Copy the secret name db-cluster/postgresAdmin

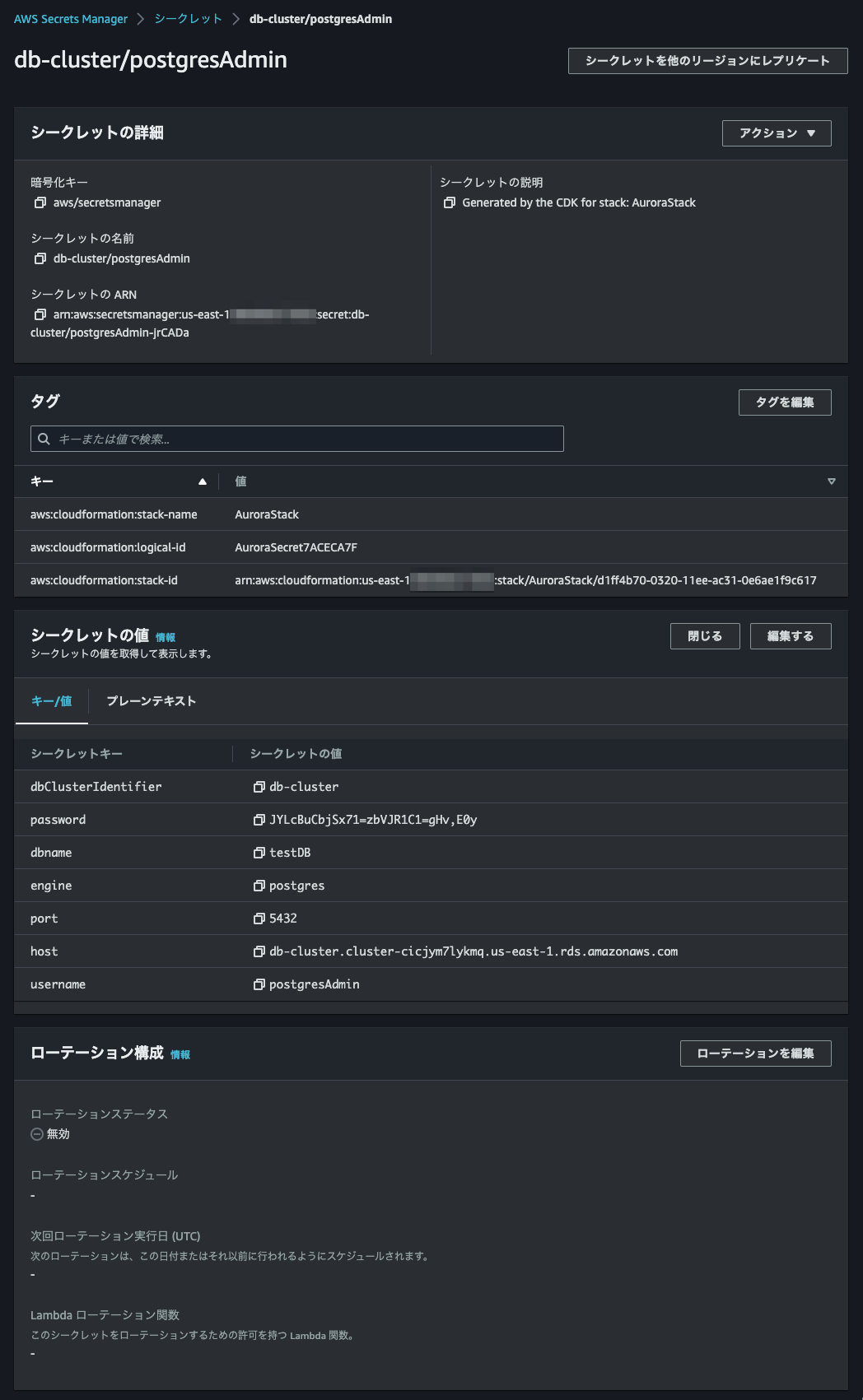(x=38, y=258)
